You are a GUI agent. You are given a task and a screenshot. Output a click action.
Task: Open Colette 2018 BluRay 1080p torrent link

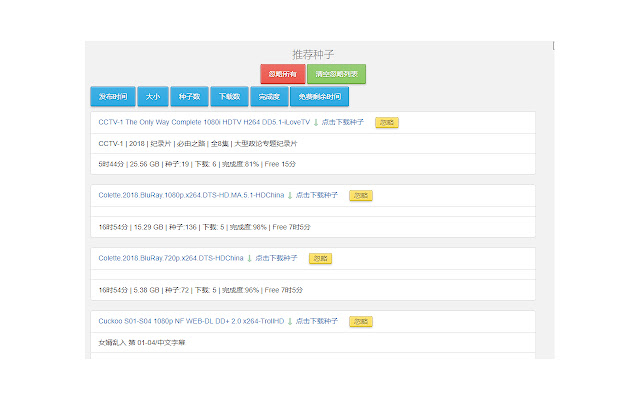(191, 195)
